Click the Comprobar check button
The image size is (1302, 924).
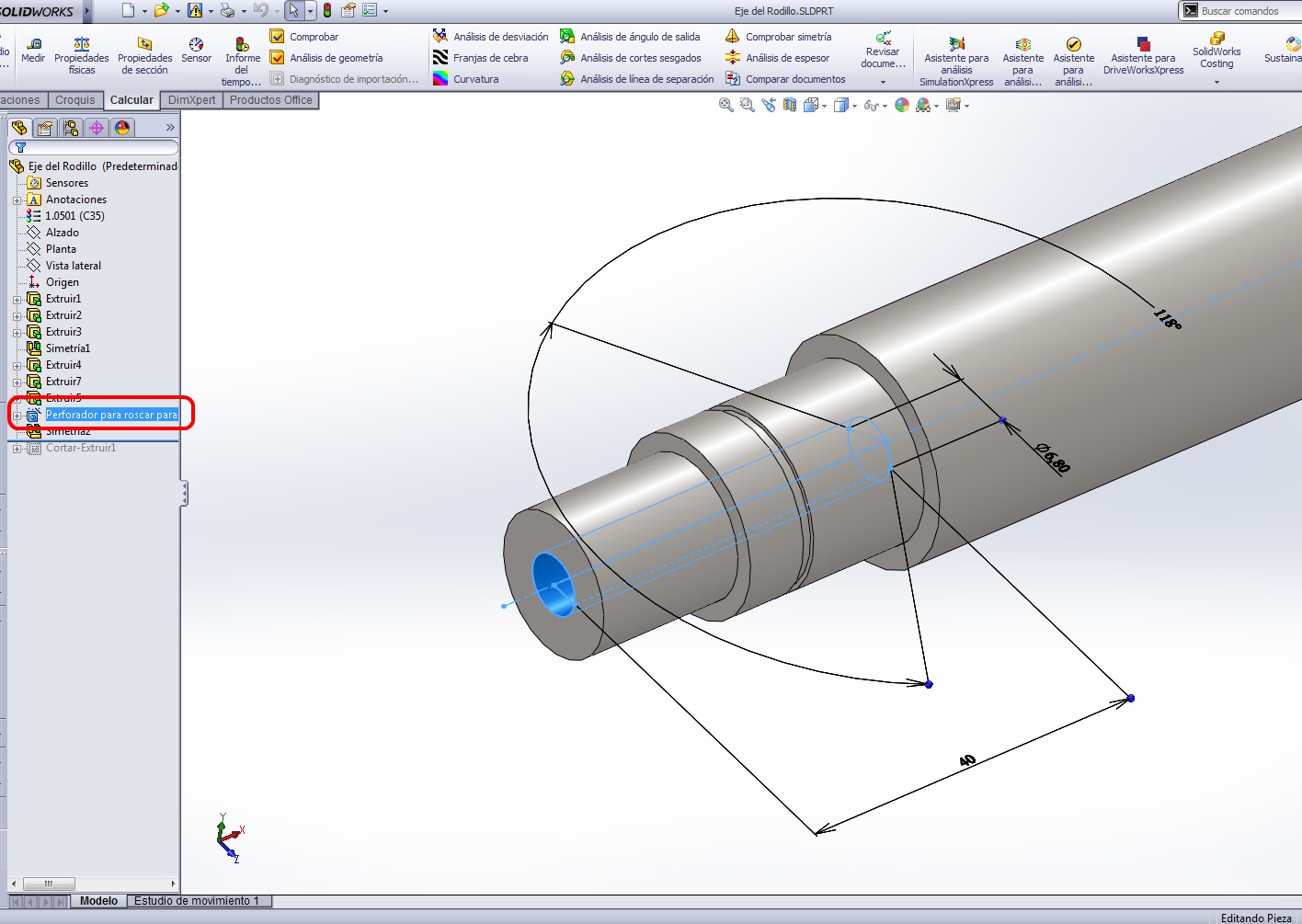(304, 37)
